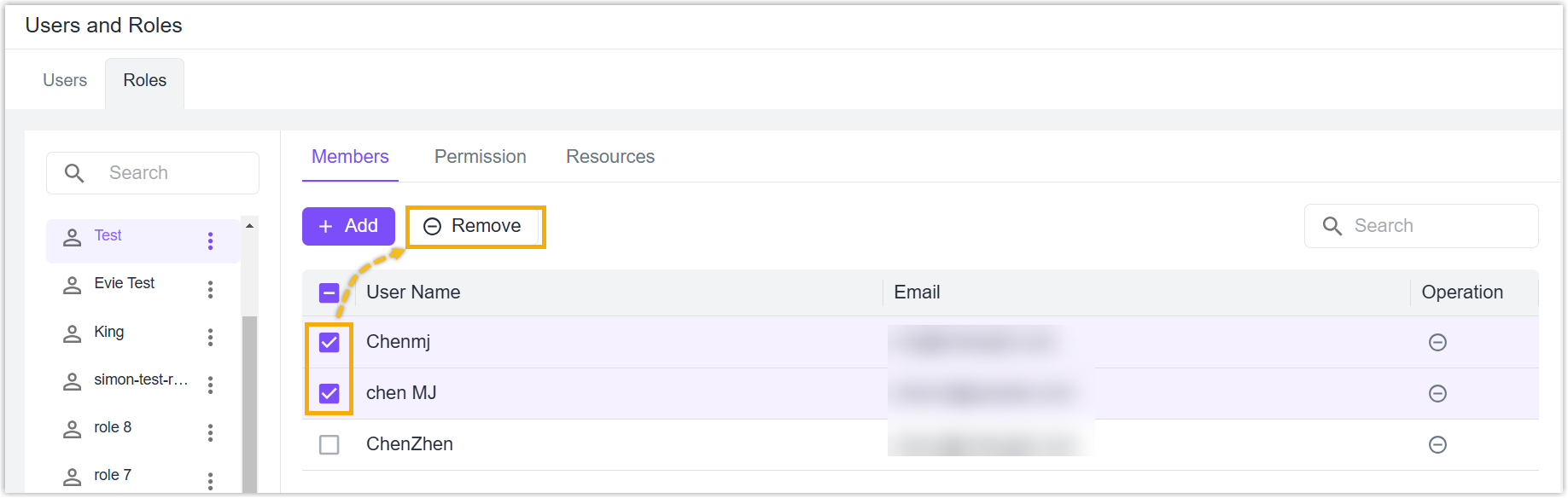Uncheck the chen MJ member checkbox
This screenshot has height=498, width=1568.
(329, 393)
